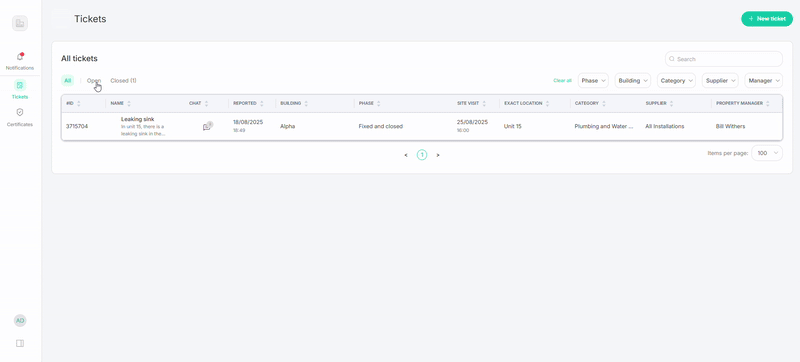This screenshot has width=800, height=362.
Task: Go to next page arrow
Action: pos(438,155)
